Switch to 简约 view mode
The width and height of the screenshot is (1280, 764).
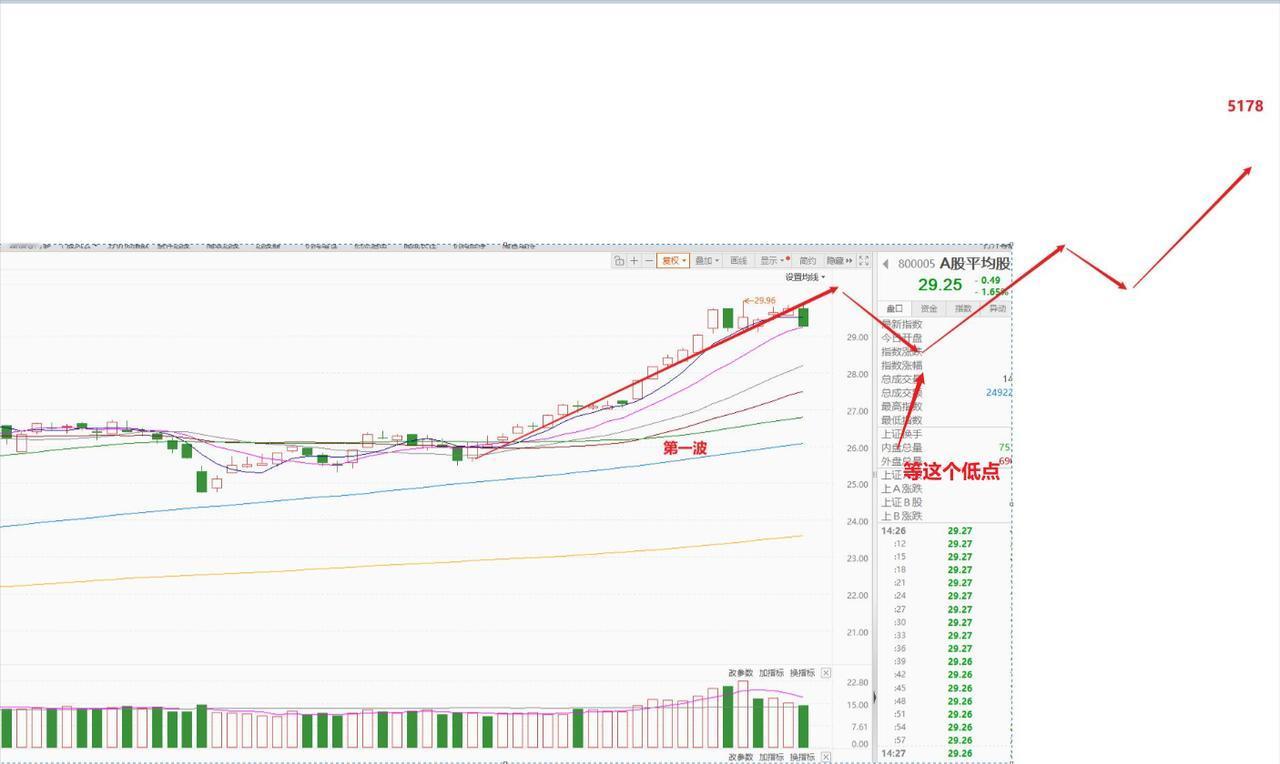coord(807,261)
